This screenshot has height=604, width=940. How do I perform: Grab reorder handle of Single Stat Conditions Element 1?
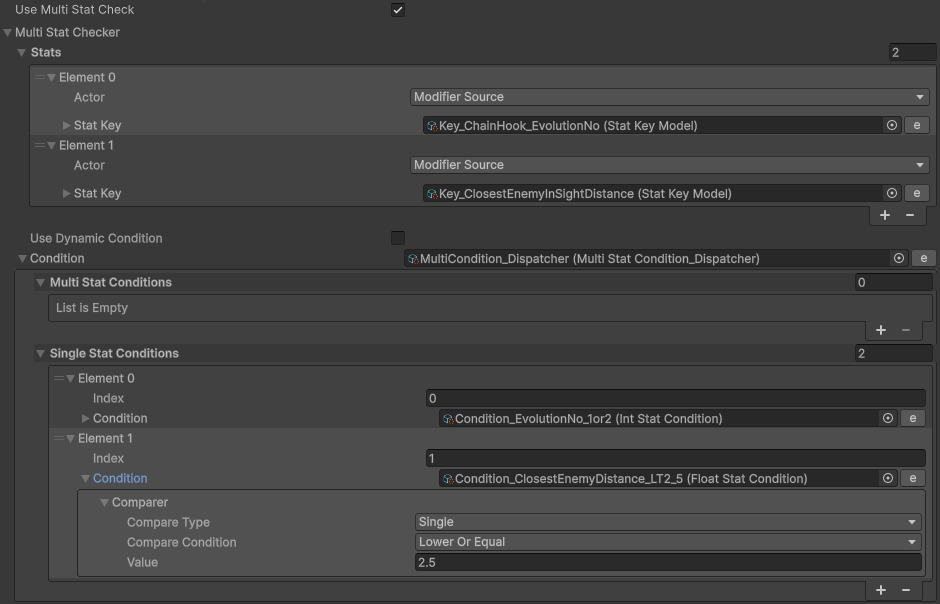coord(59,438)
